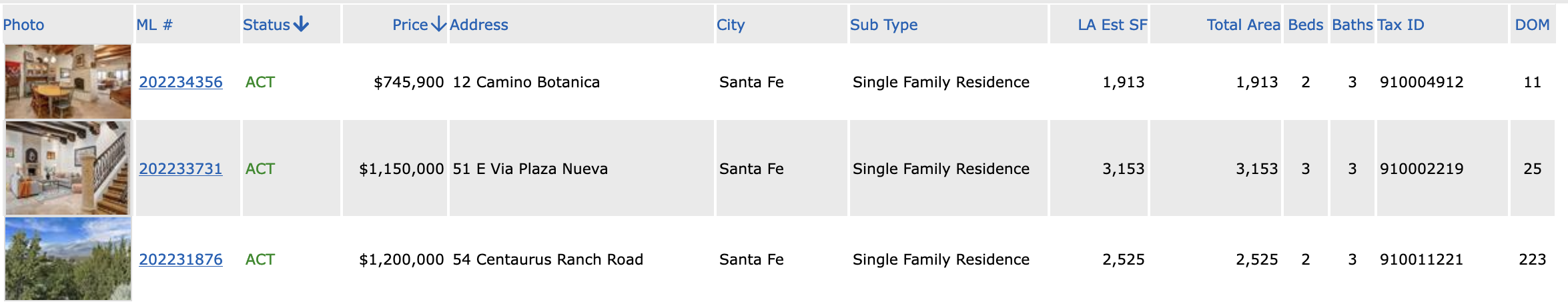Sort by Total Area column header

(1243, 25)
